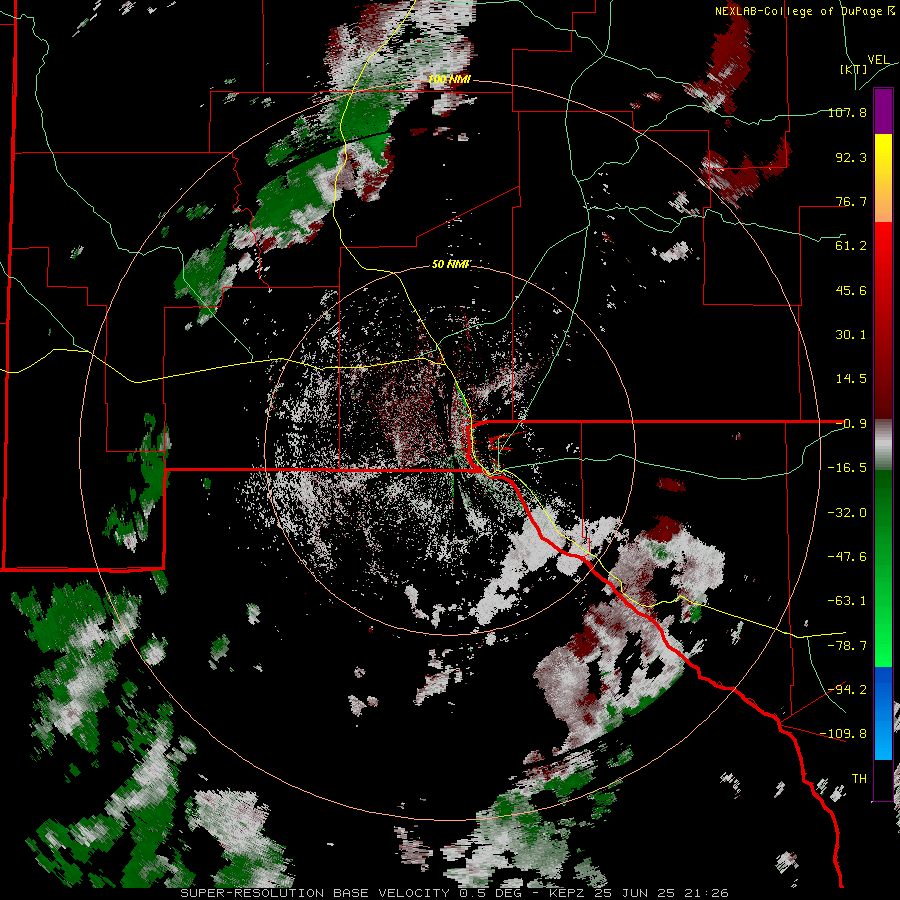Pick the bright red segment near 61.2
The width and height of the screenshot is (900, 900).
click(x=883, y=246)
